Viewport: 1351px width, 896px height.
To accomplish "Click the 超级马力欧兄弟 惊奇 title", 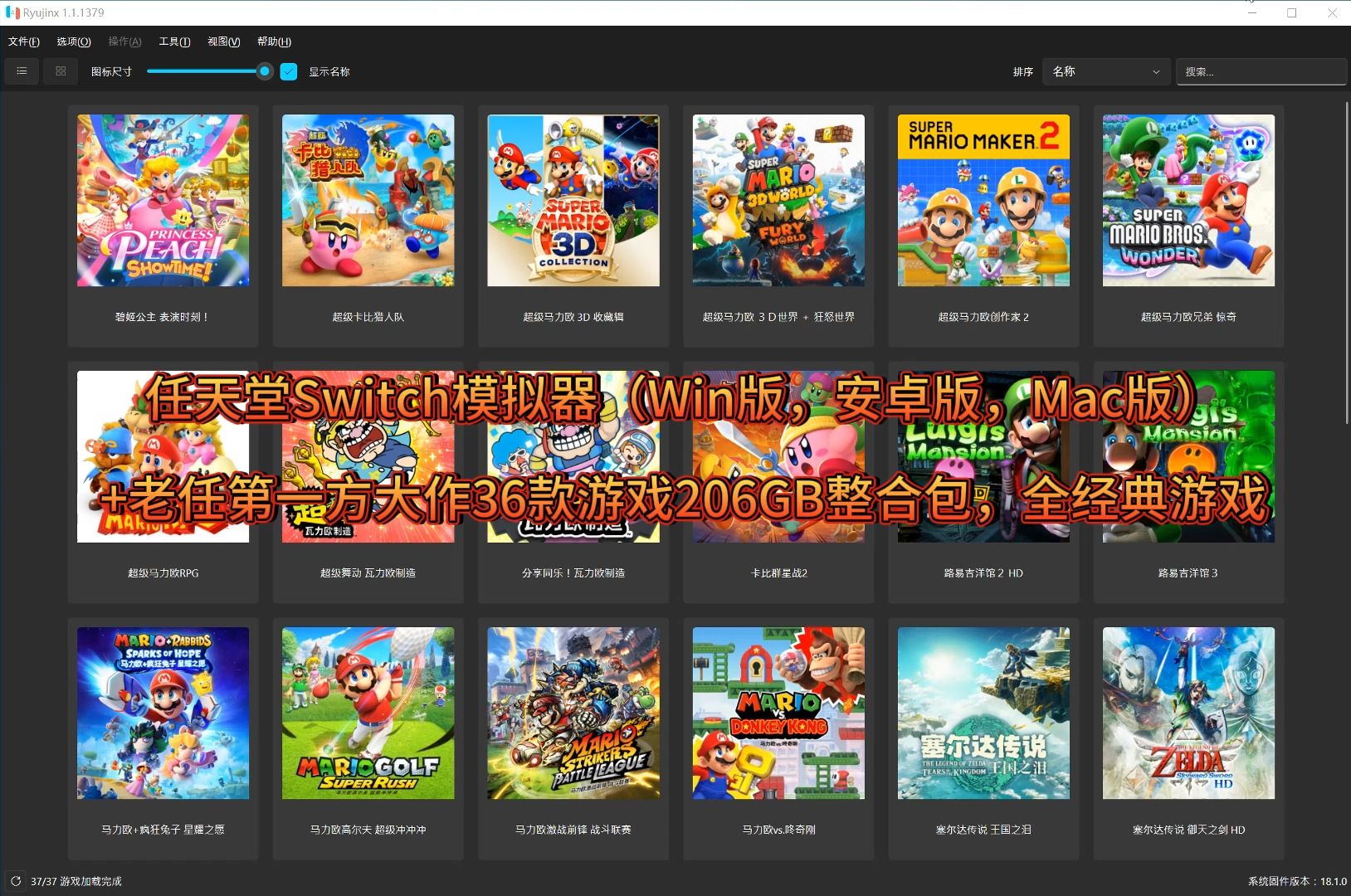I will point(1188,317).
